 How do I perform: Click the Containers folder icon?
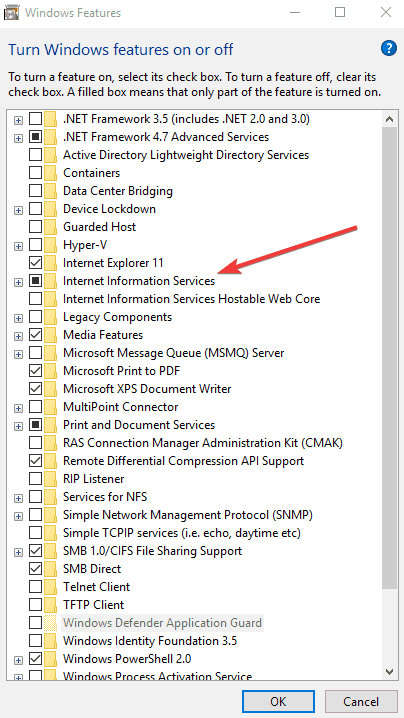point(50,173)
